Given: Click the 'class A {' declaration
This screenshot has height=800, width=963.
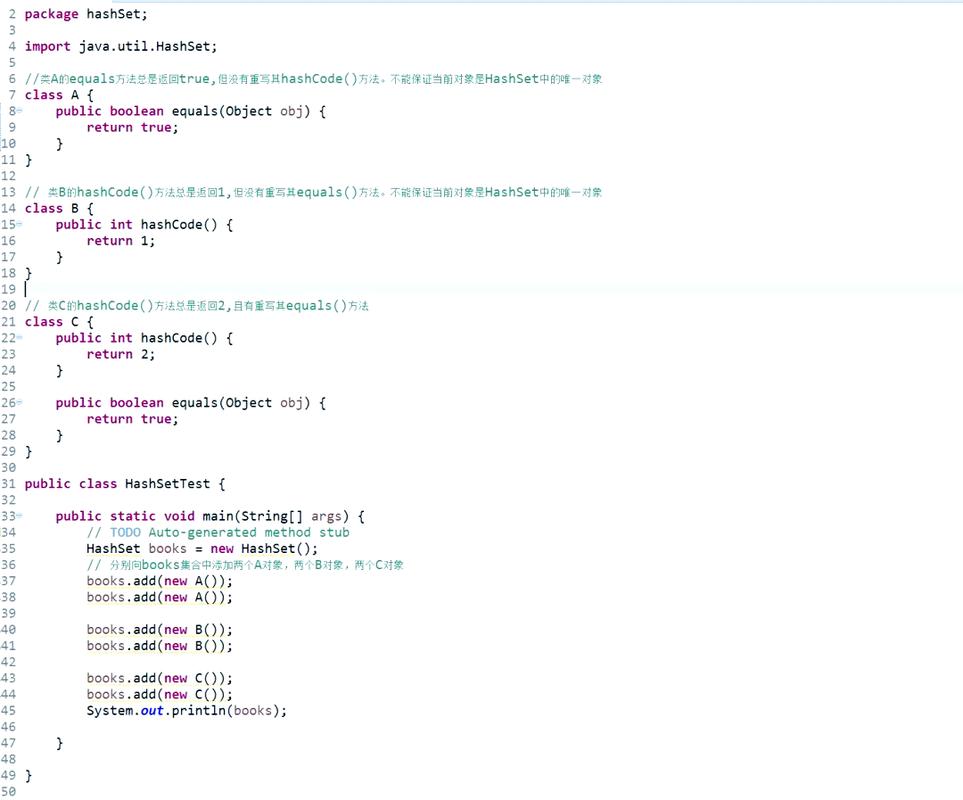Looking at the screenshot, I should [x=59, y=95].
